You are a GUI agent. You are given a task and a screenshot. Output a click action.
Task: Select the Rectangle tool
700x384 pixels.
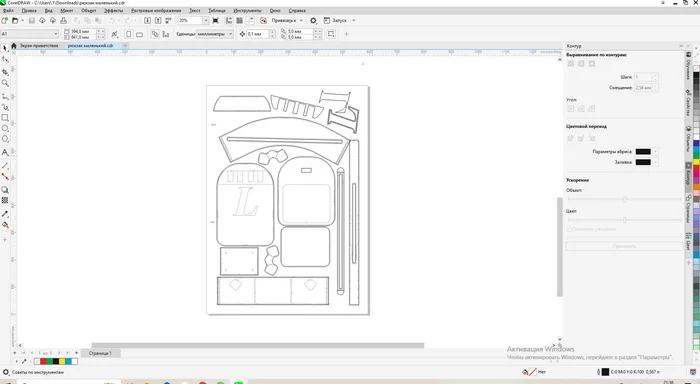coord(5,117)
